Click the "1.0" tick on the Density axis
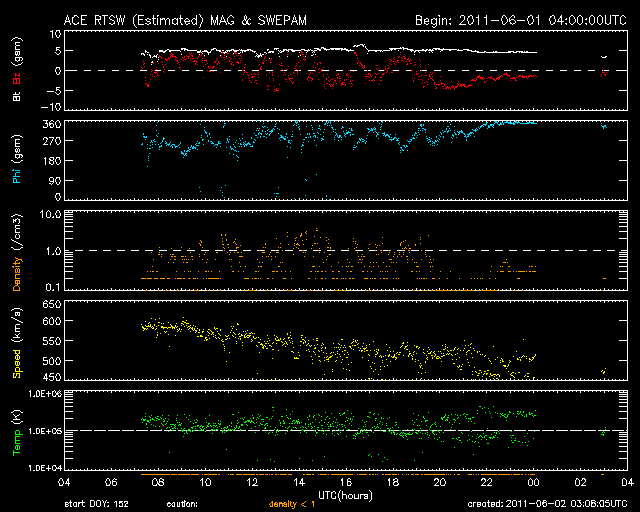The image size is (640, 512). (53, 252)
